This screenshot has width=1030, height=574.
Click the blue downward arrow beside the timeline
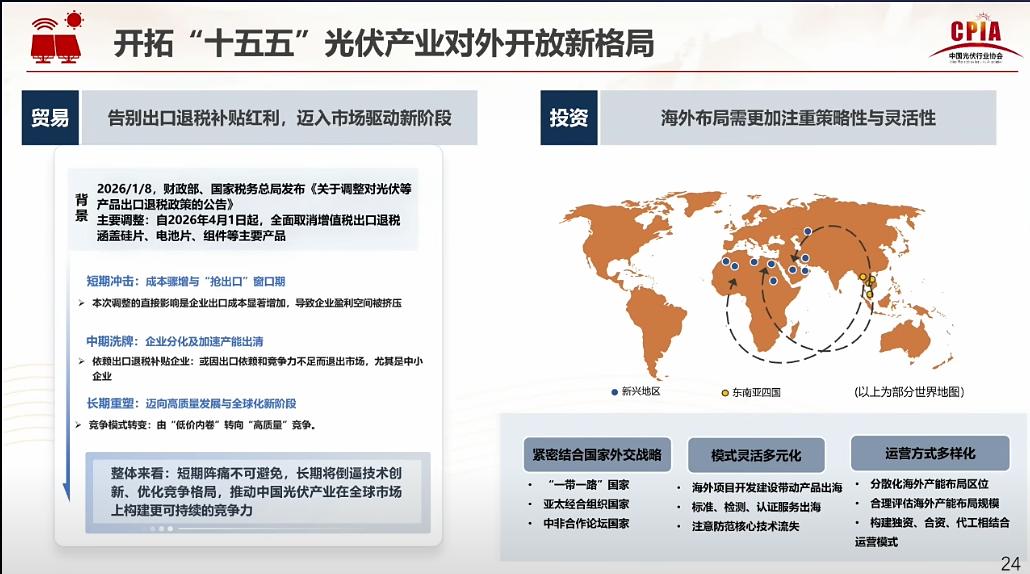[67, 490]
